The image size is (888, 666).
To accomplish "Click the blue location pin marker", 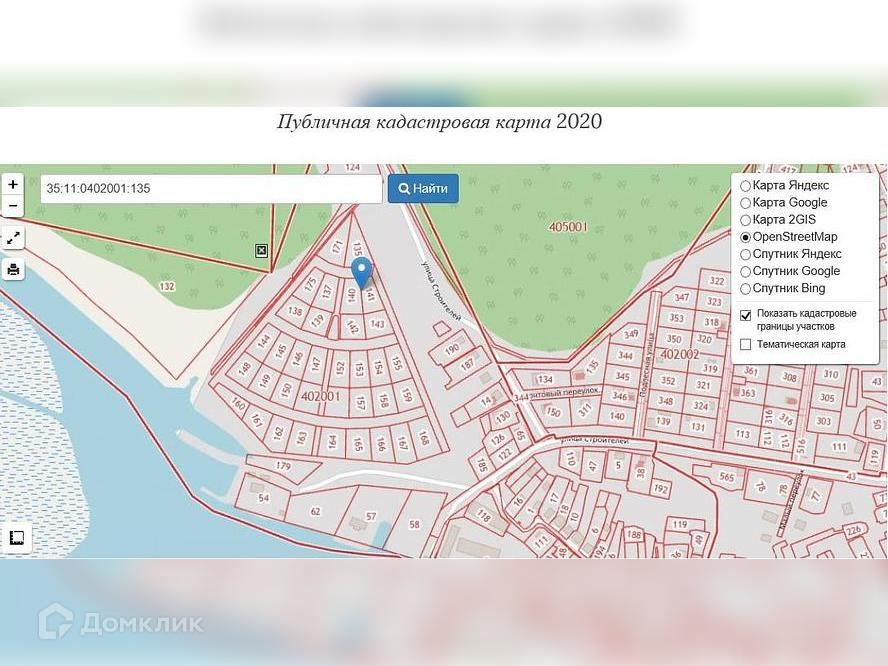I will point(362,272).
